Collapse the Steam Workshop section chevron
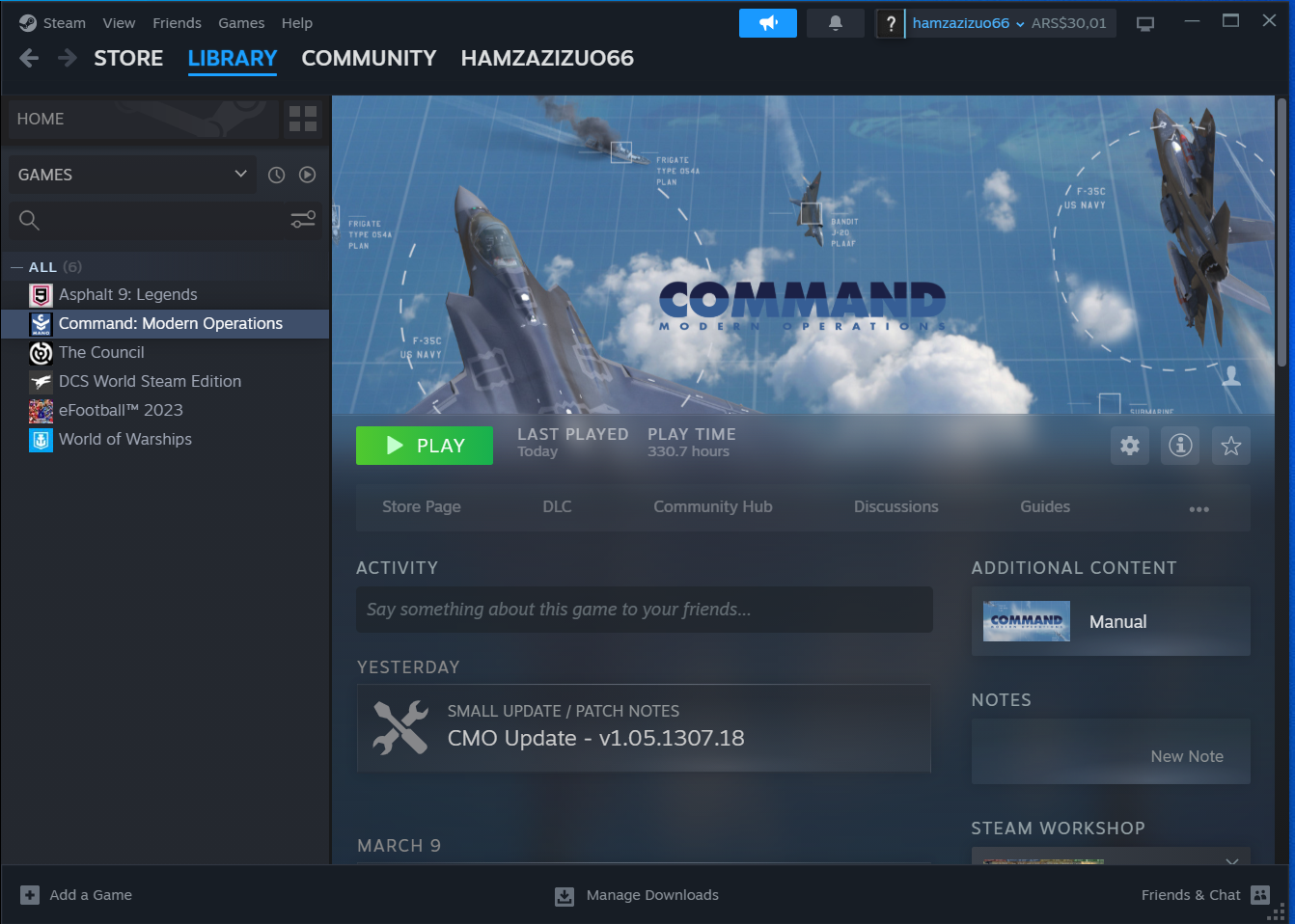 (1232, 859)
